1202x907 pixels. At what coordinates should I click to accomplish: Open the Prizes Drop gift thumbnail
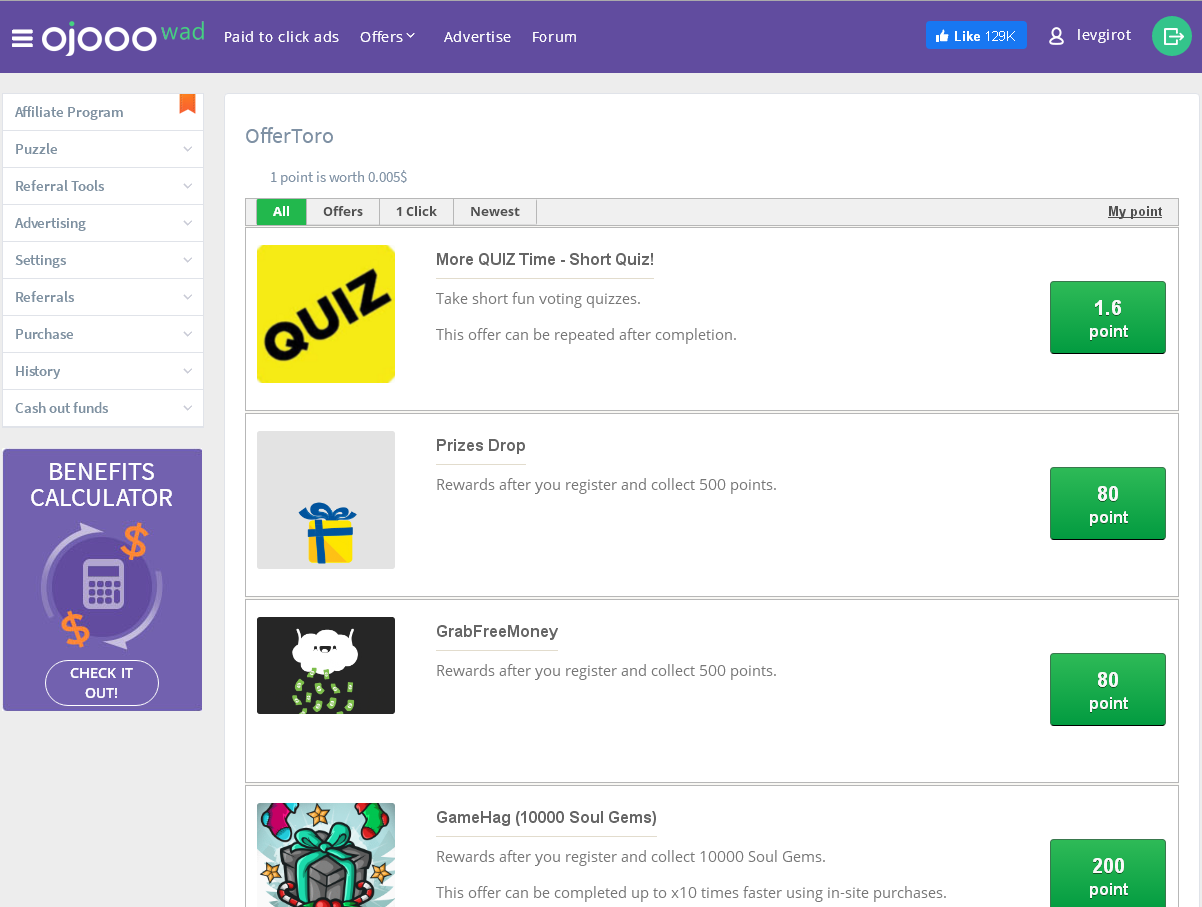pos(326,500)
